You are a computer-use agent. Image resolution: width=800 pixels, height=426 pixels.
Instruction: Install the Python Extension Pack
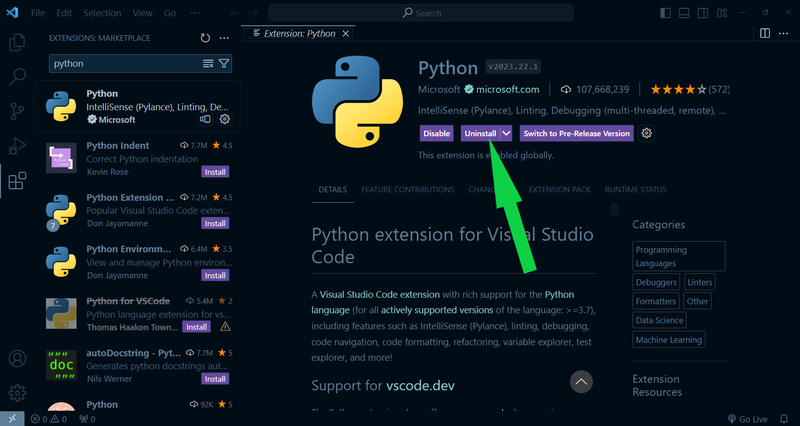pyautogui.click(x=215, y=223)
